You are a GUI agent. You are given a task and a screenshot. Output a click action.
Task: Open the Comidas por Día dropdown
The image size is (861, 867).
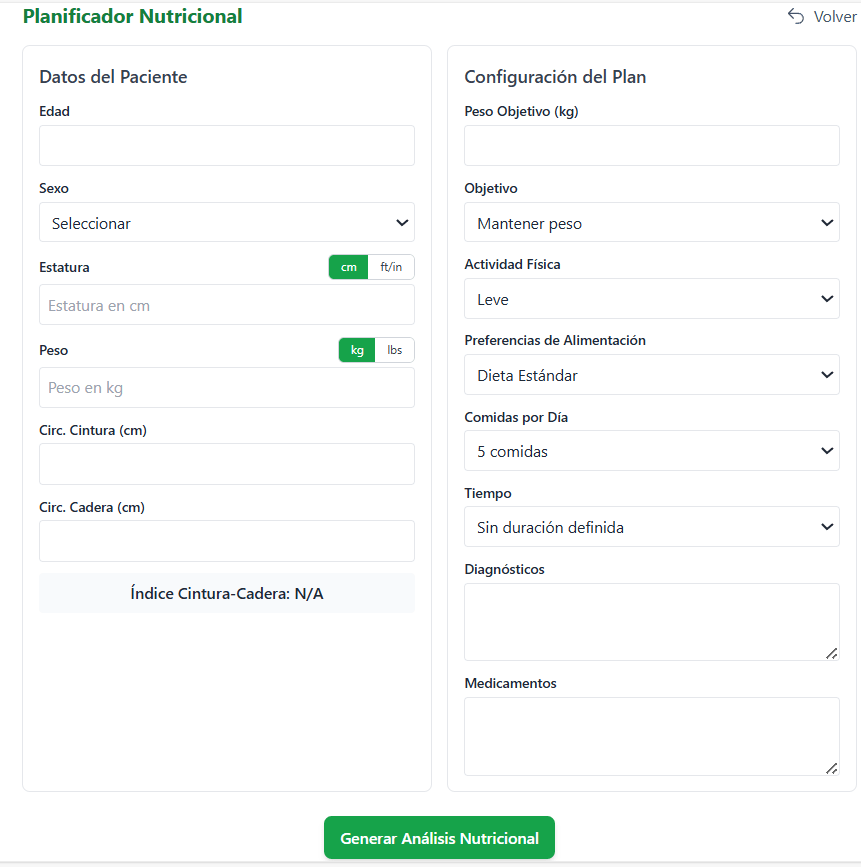point(652,451)
